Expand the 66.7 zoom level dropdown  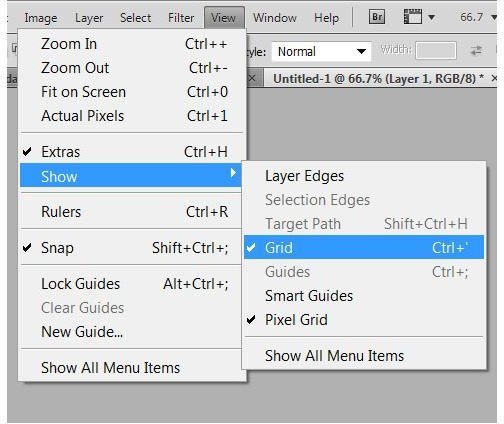[494, 17]
